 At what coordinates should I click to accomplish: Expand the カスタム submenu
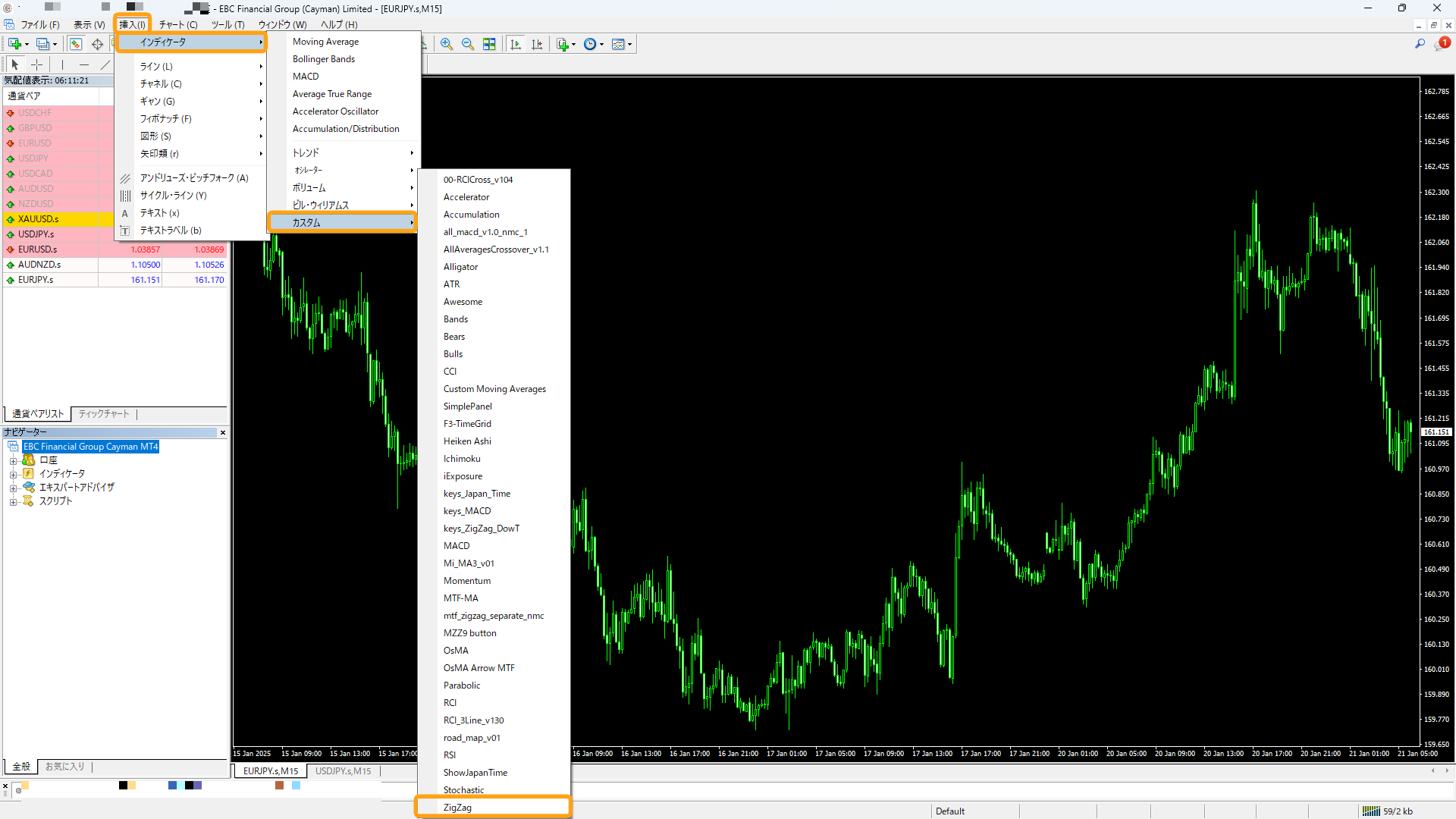[x=345, y=222]
